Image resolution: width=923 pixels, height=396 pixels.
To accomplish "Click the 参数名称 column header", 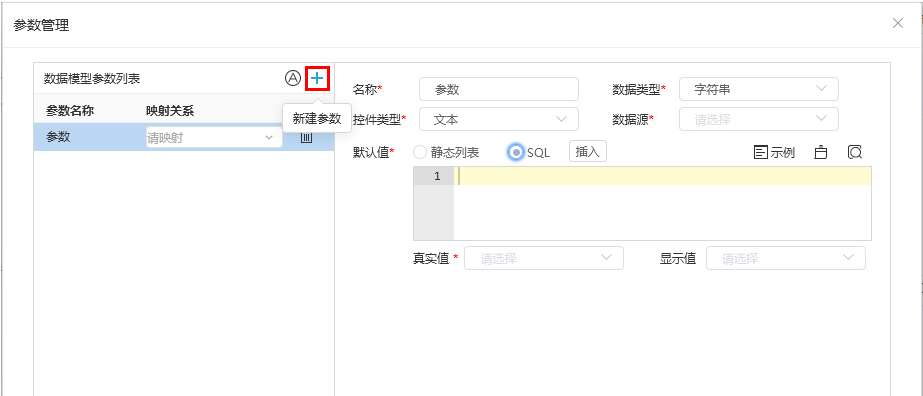I will click(70, 110).
